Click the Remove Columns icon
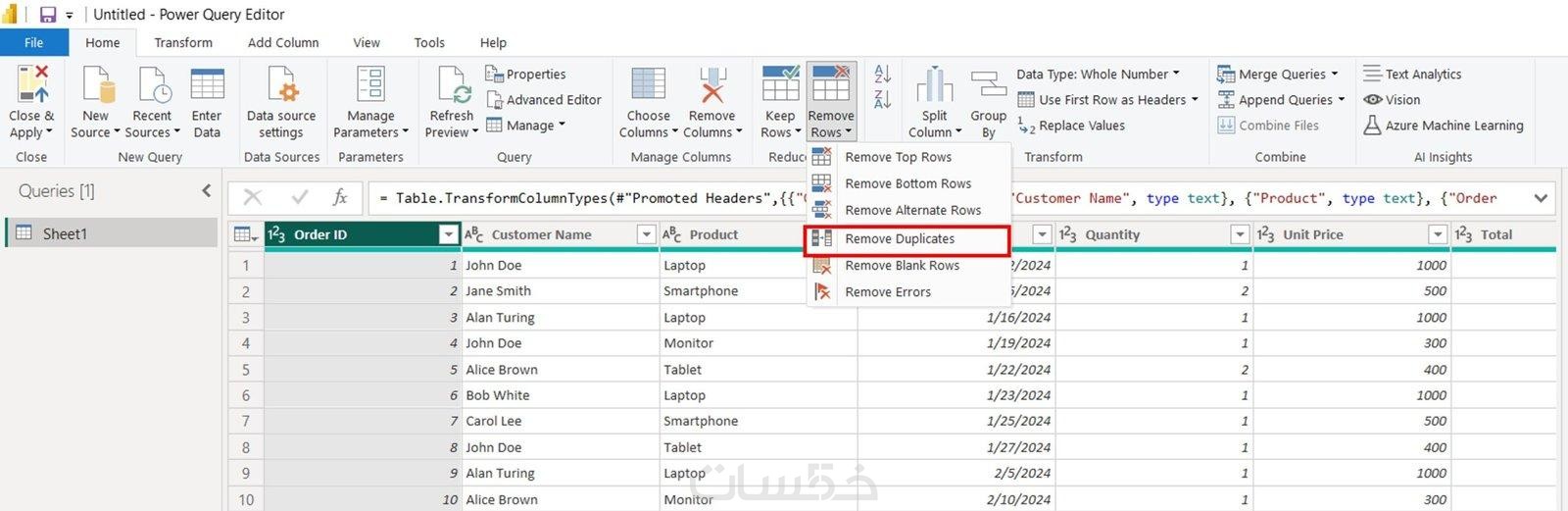Viewport: 1568px width, 511px height. [x=712, y=84]
